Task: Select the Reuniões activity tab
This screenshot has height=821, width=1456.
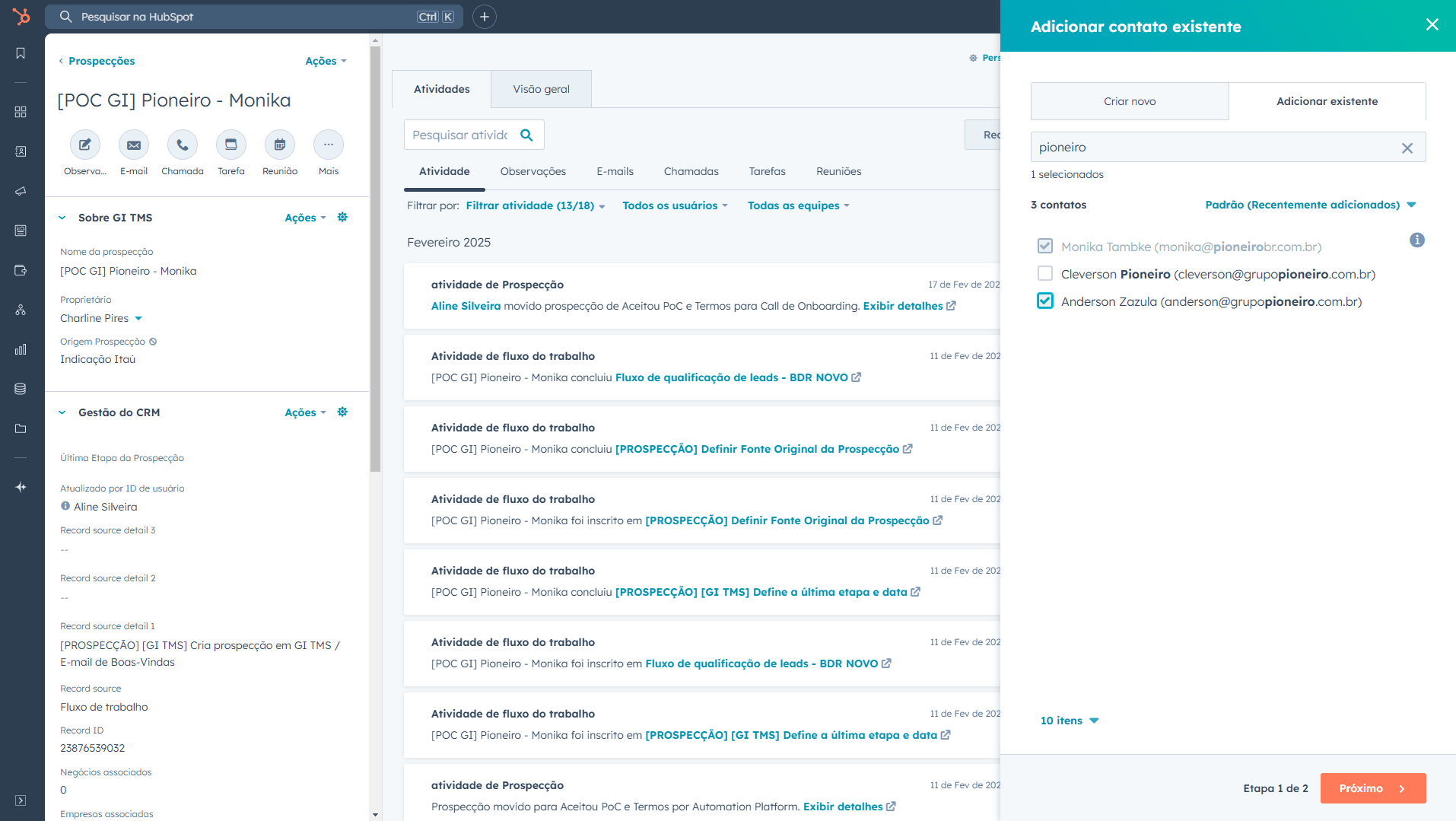Action: (838, 171)
